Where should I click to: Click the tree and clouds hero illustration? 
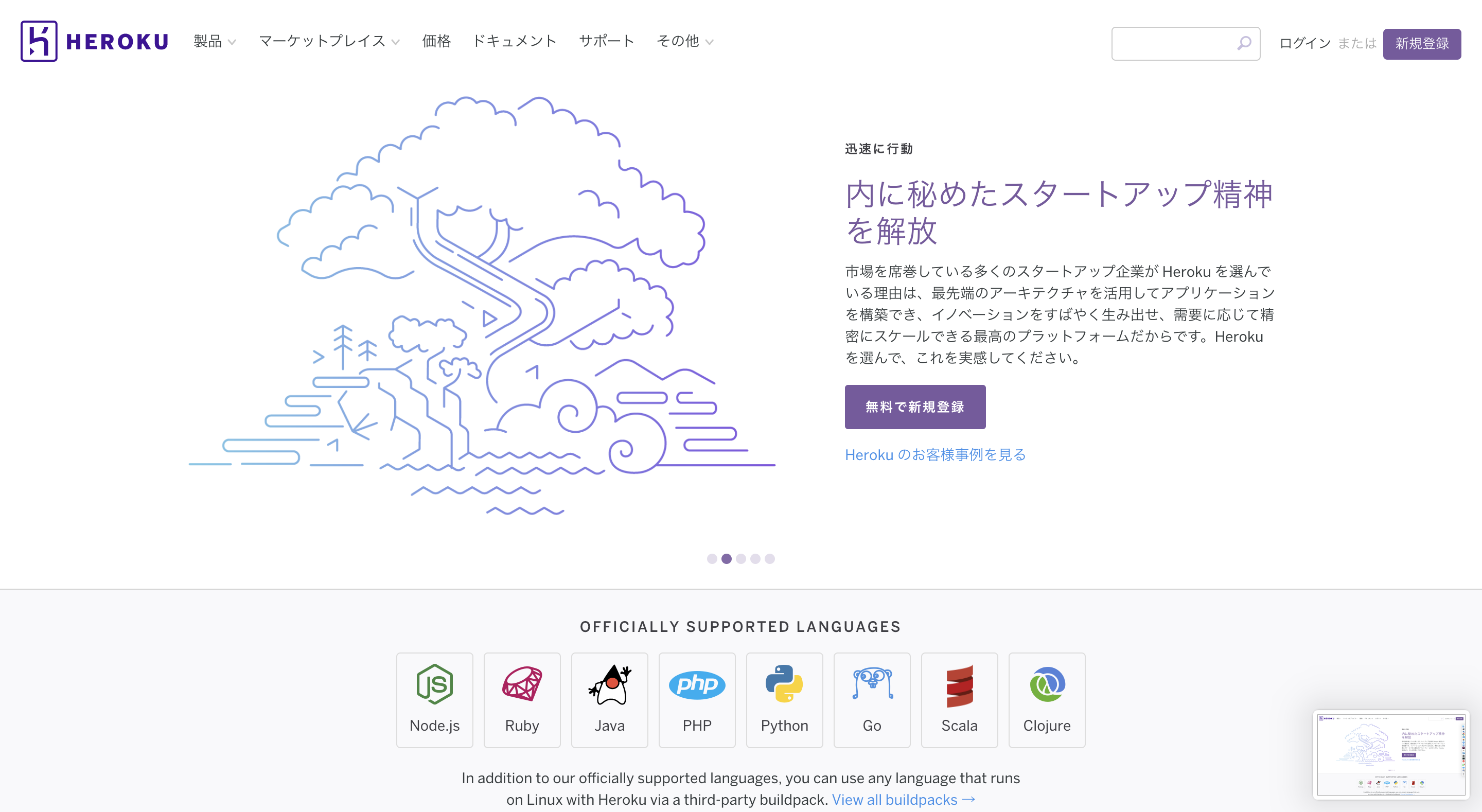(482, 305)
